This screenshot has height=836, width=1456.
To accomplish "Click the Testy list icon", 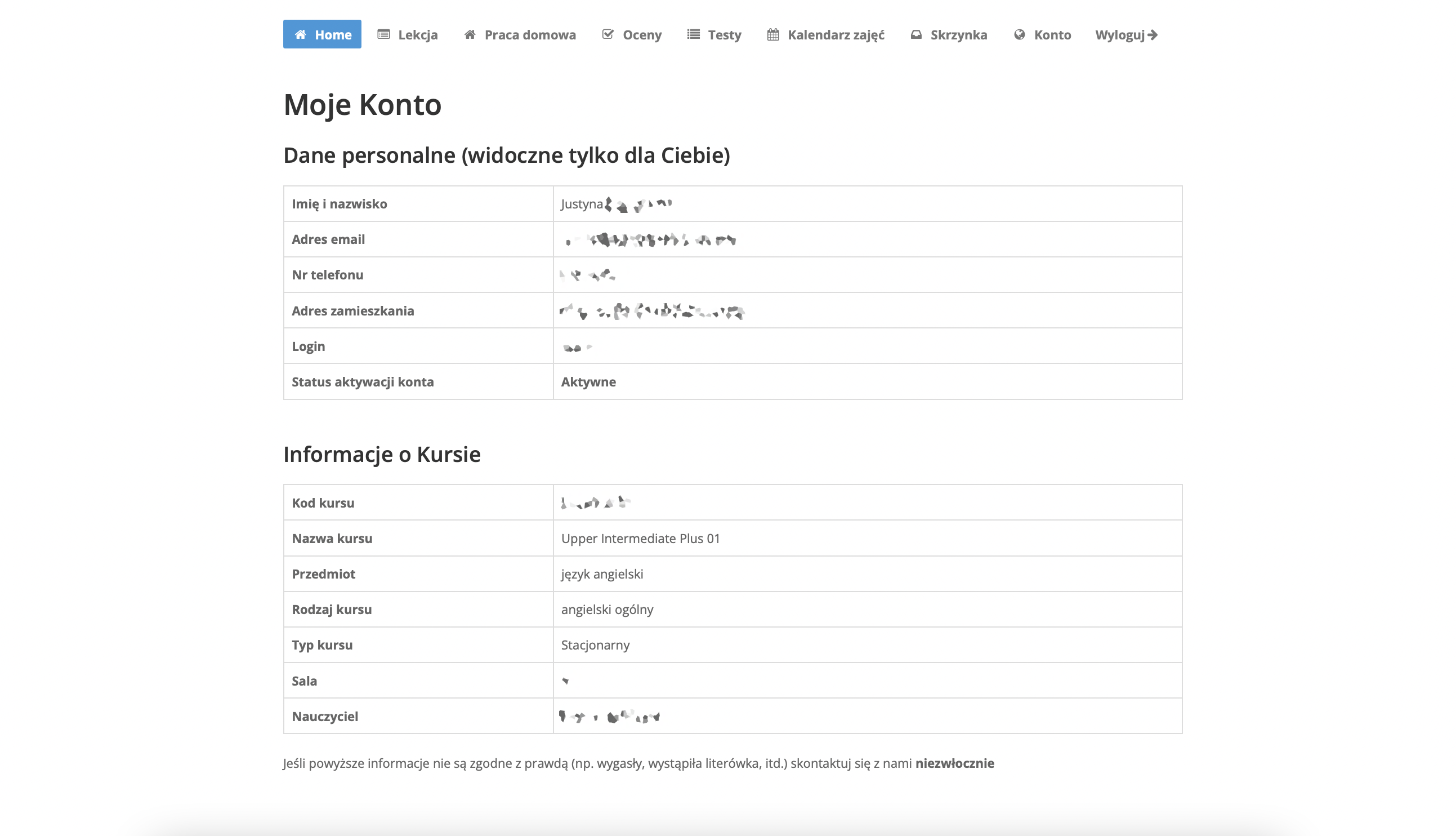I will coord(693,34).
